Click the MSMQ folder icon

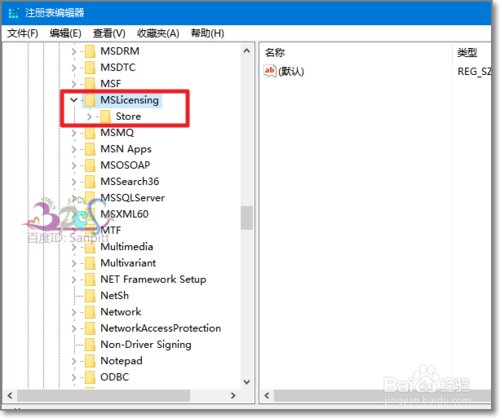(90, 133)
